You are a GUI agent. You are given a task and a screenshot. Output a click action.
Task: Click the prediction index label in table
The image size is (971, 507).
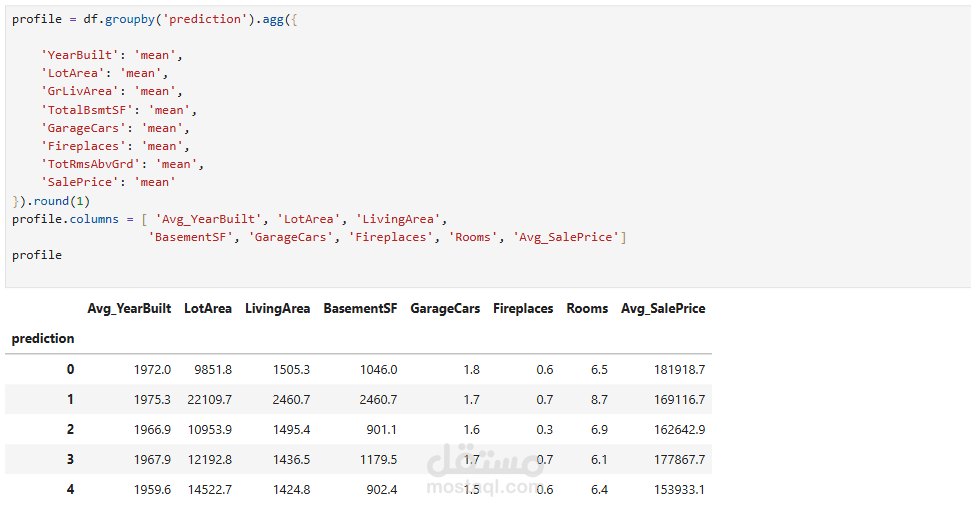click(x=43, y=339)
